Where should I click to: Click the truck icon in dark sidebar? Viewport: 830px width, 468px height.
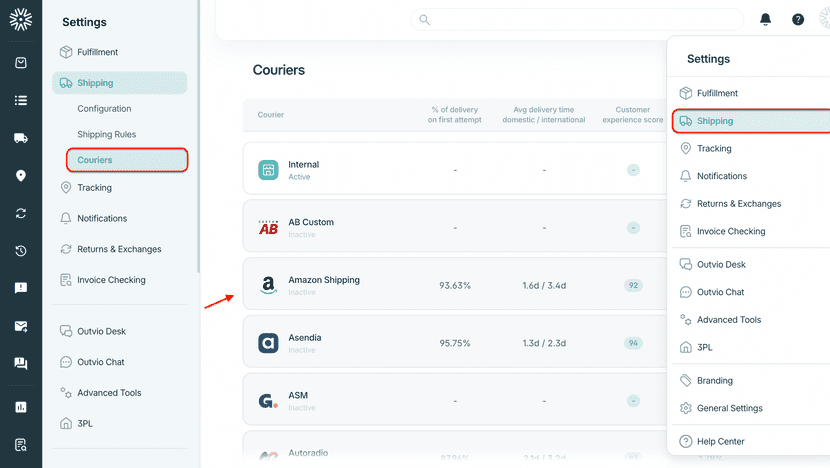[21, 138]
